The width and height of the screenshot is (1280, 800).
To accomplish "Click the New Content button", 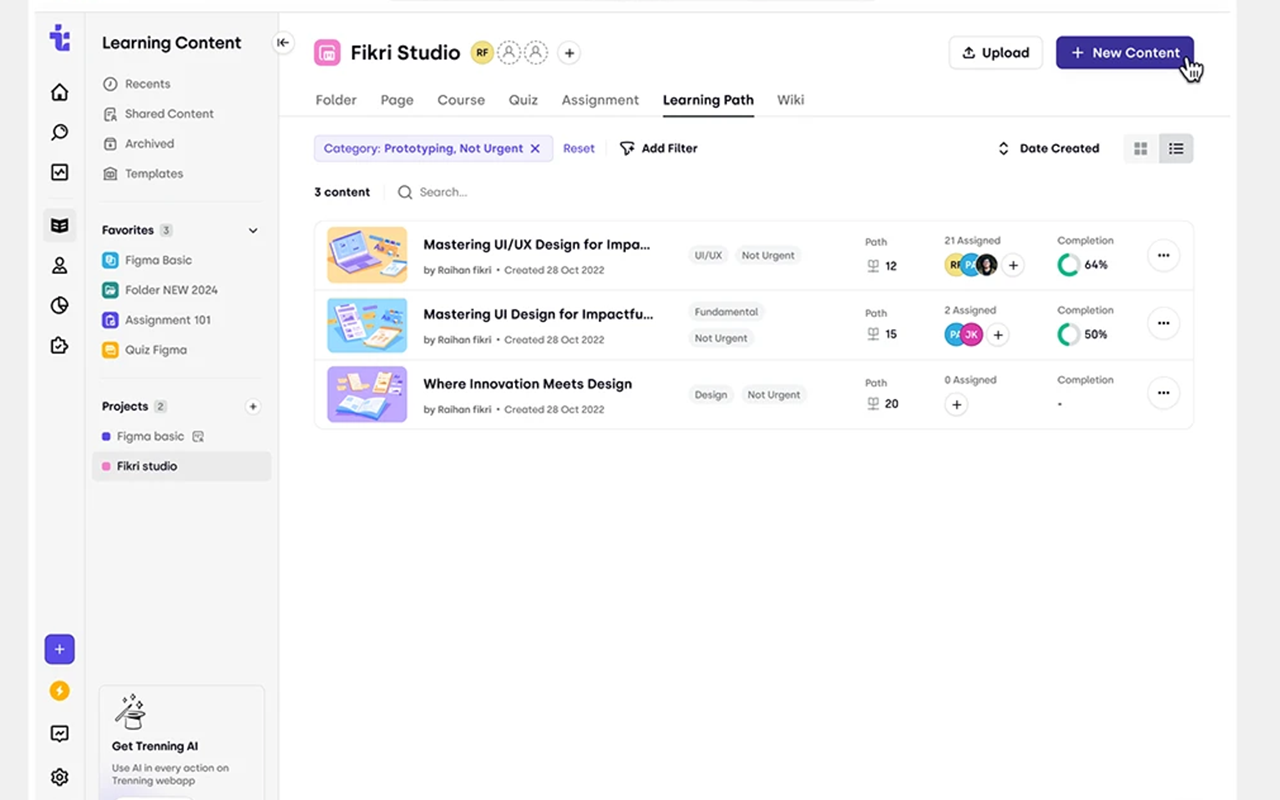I will point(1124,52).
